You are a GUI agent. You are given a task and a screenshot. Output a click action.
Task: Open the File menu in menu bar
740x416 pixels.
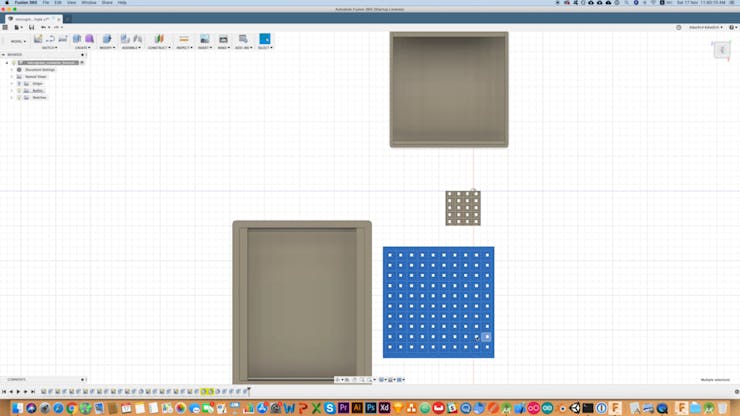(x=46, y=3)
